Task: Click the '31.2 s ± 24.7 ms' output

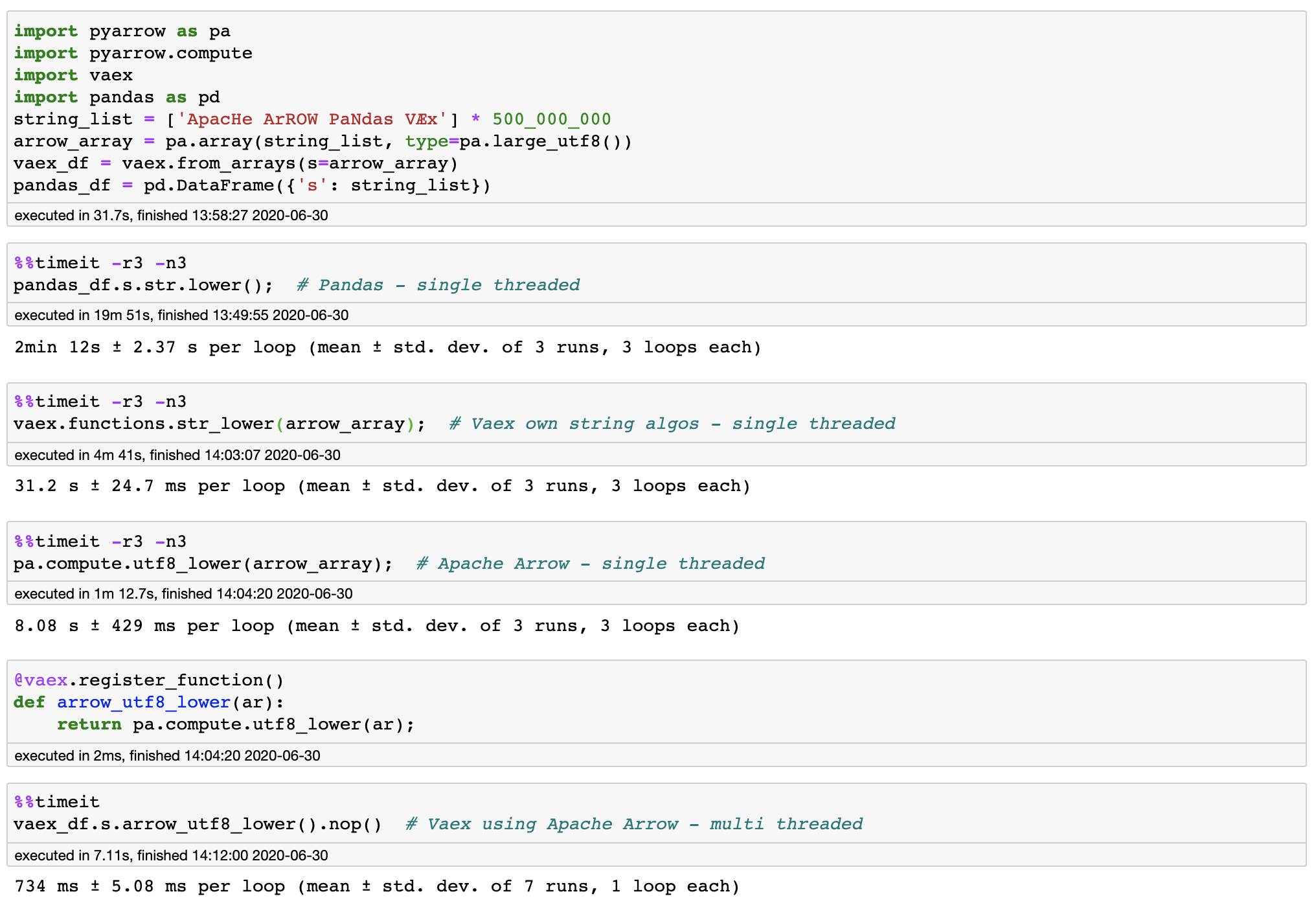Action: coord(382,486)
